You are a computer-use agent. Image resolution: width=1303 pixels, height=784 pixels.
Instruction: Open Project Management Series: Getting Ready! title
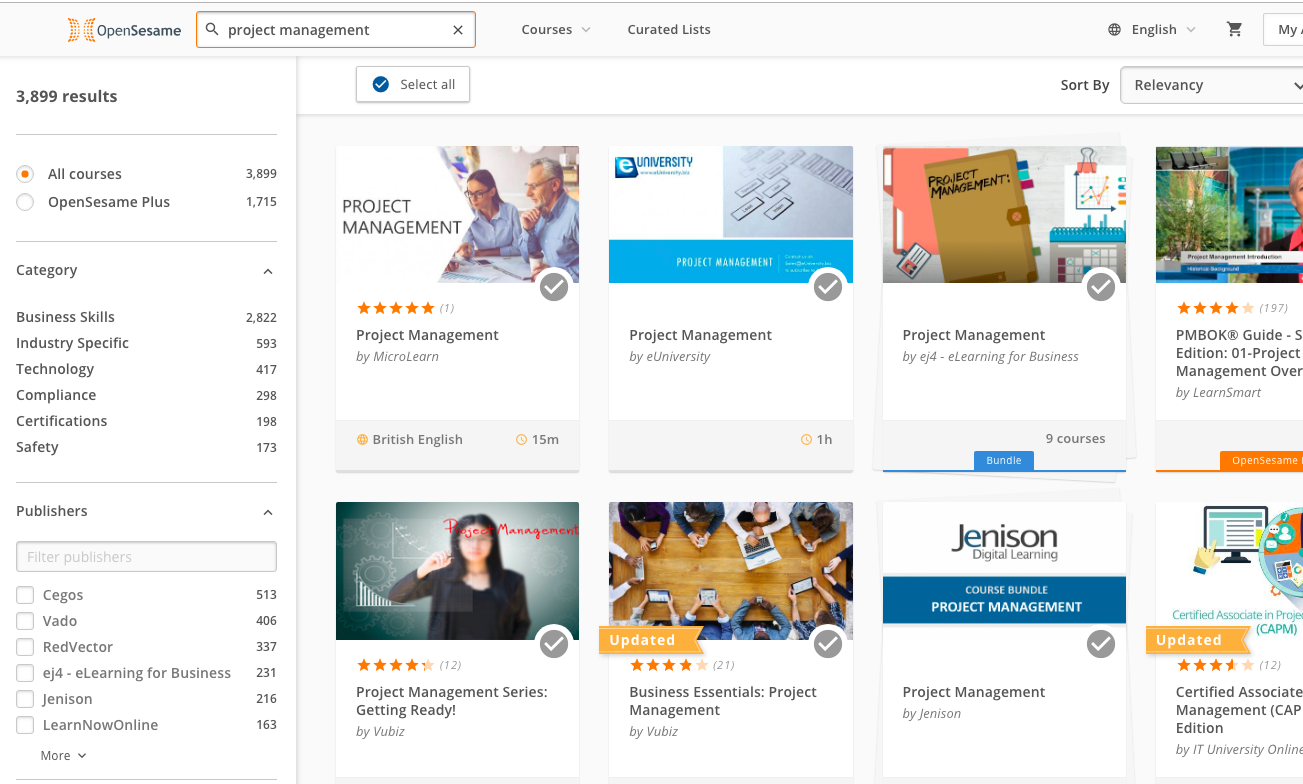click(x=452, y=701)
